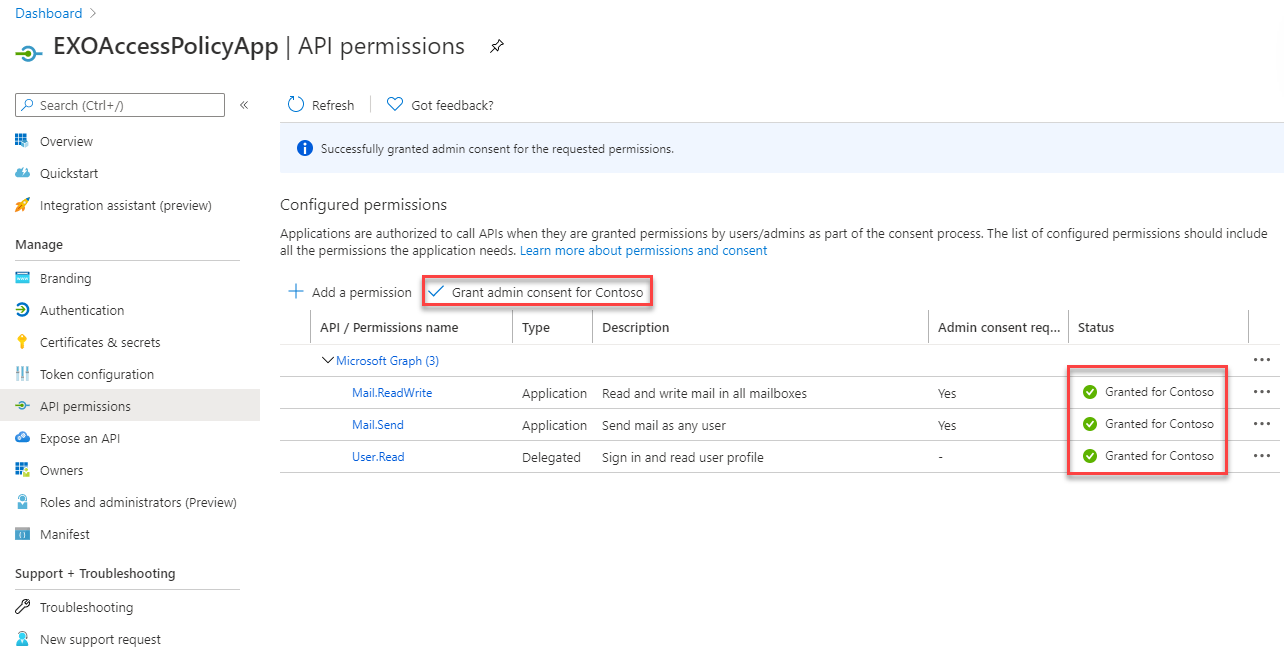Collapse the Microsoft Graph (3) group
1284x663 pixels.
327,360
